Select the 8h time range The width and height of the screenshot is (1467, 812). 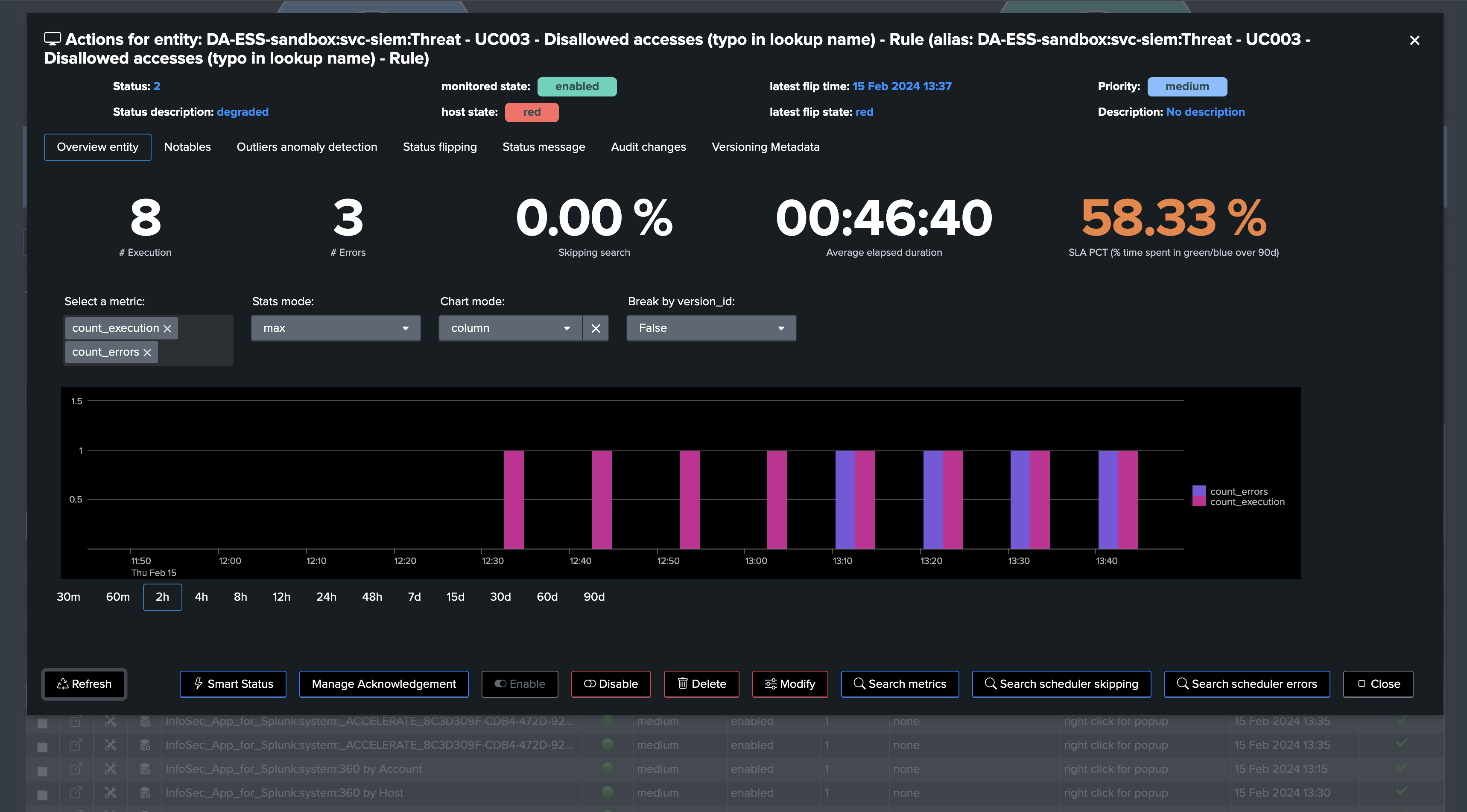240,597
